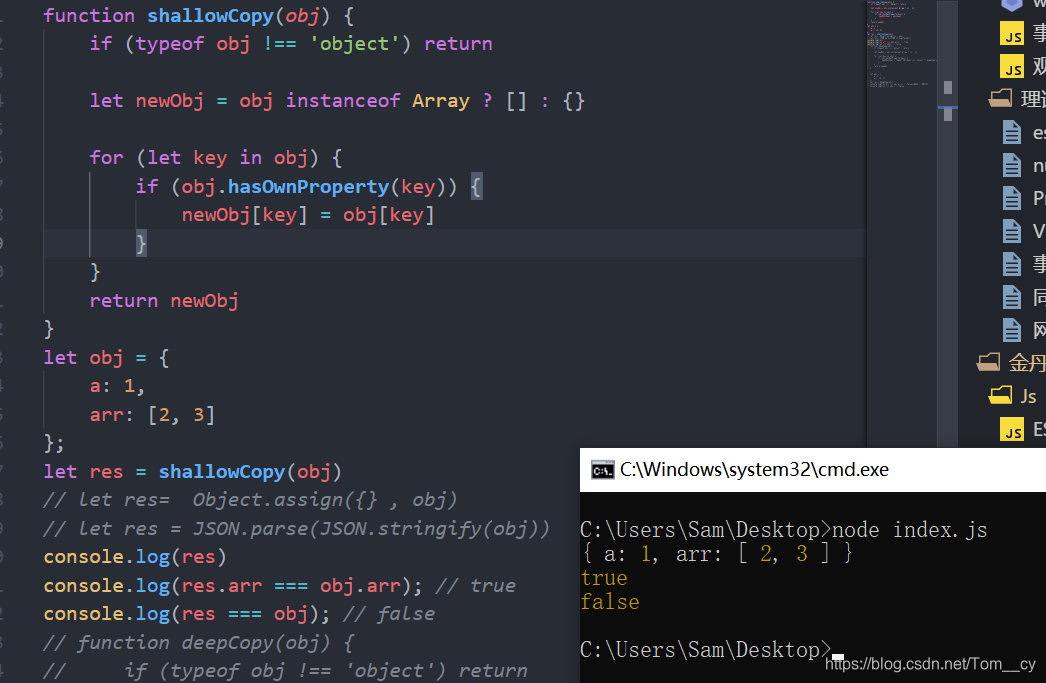Viewport: 1046px width, 683px height.
Task: Click the last 'C:\Users\Sam\Desktop>' prompt in cmd
Action: 706,650
